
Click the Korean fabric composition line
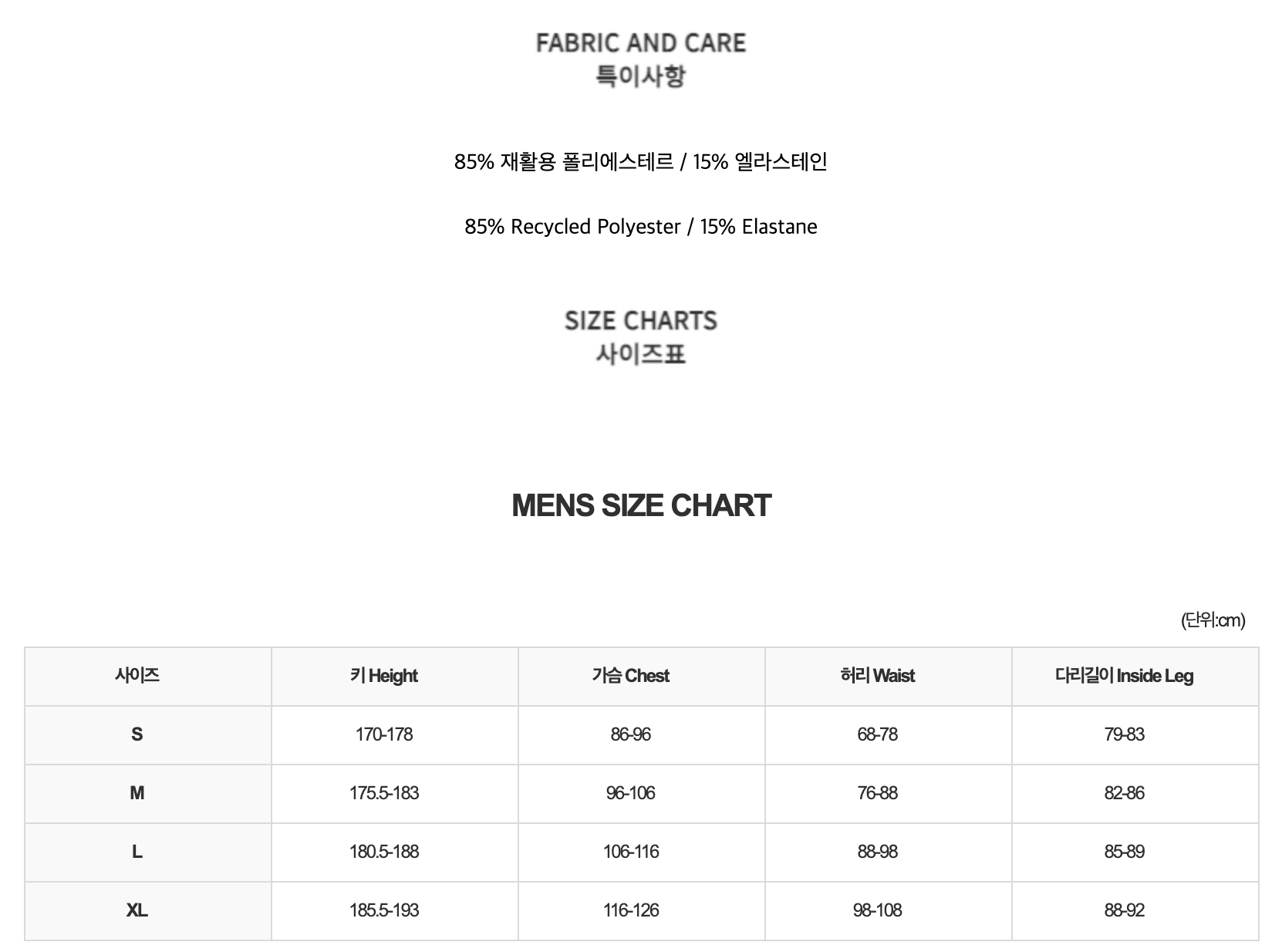click(x=641, y=162)
